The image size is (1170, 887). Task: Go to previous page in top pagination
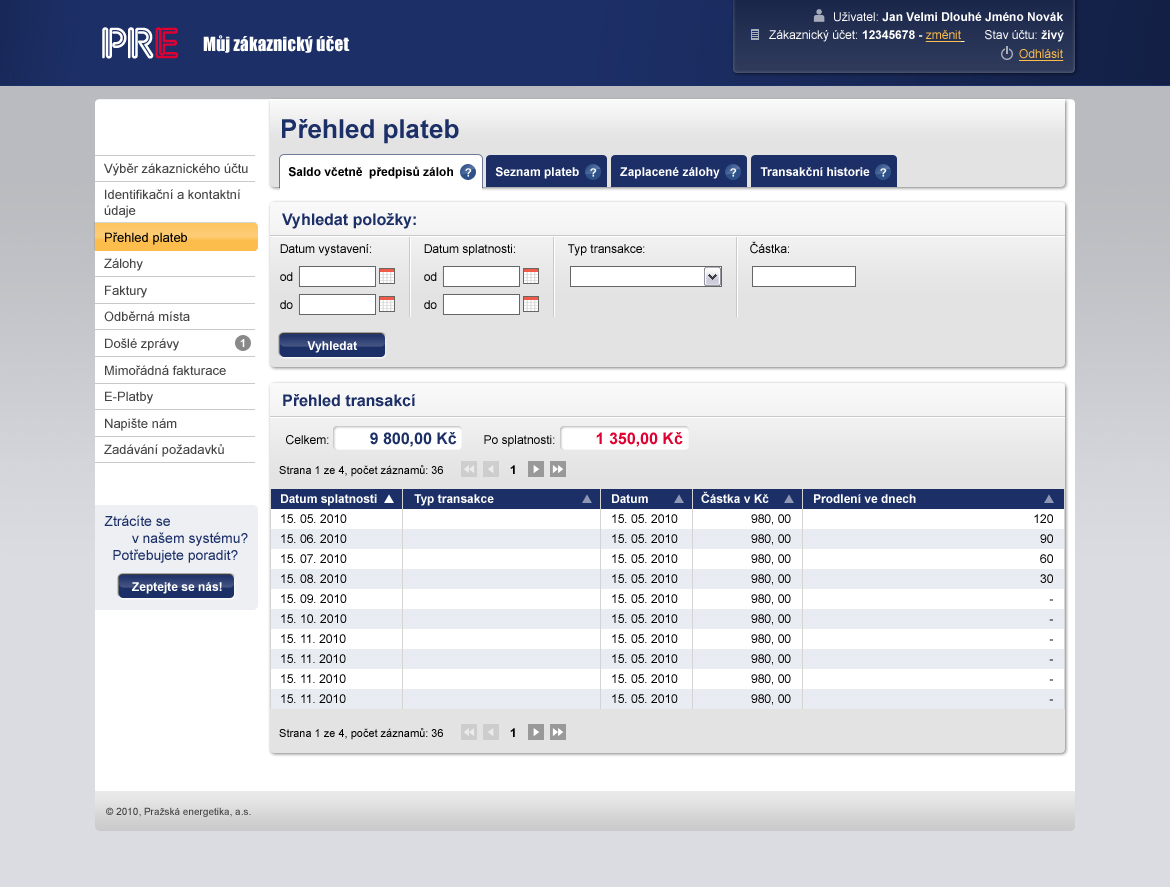pos(491,469)
